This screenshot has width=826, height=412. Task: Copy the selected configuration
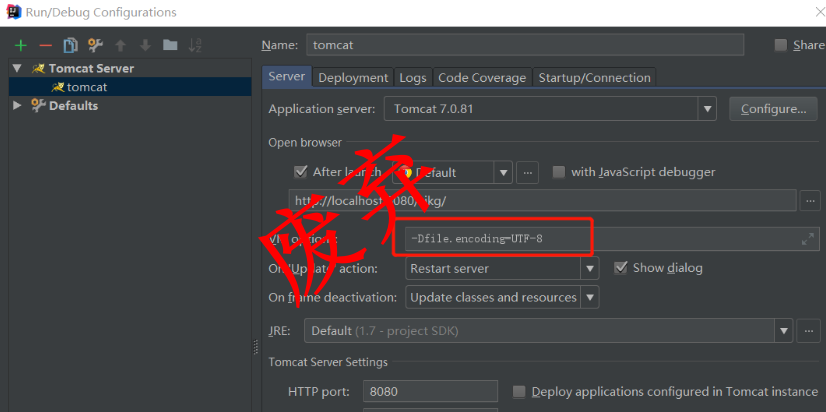pyautogui.click(x=70, y=45)
